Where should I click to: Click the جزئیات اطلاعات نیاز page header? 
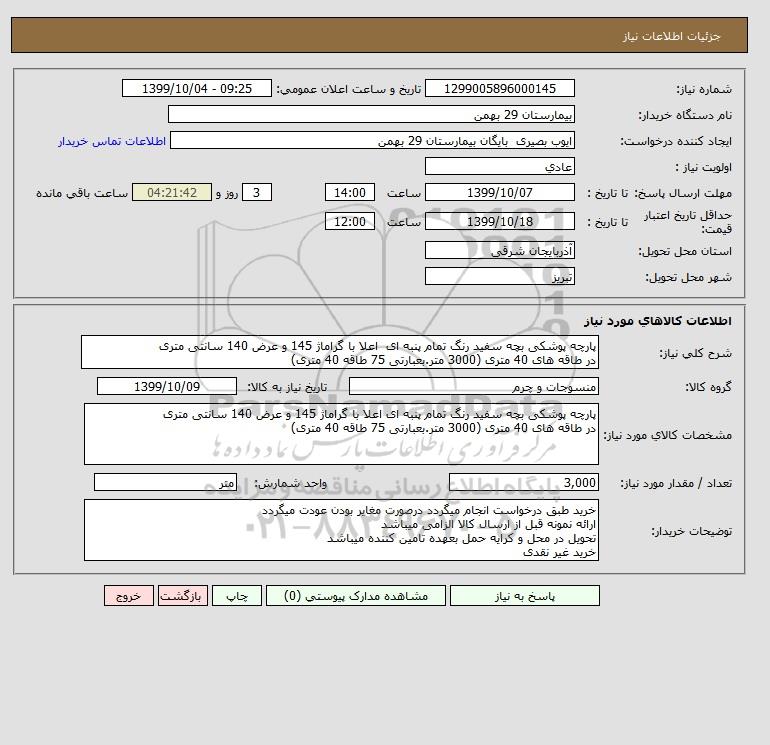coord(671,36)
